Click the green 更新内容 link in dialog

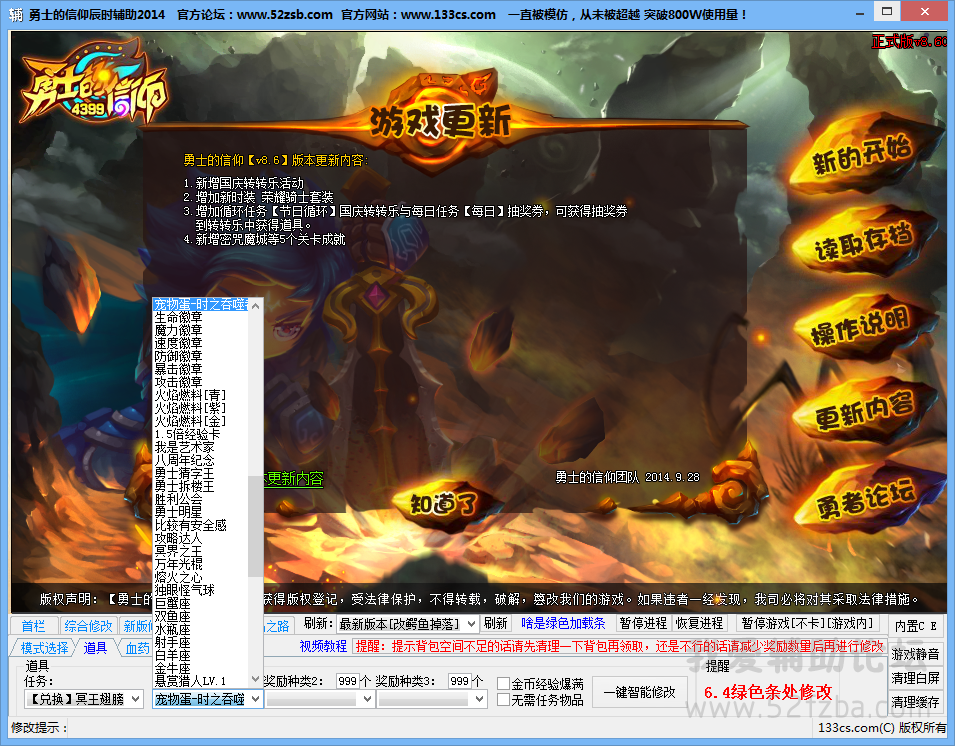[x=294, y=478]
